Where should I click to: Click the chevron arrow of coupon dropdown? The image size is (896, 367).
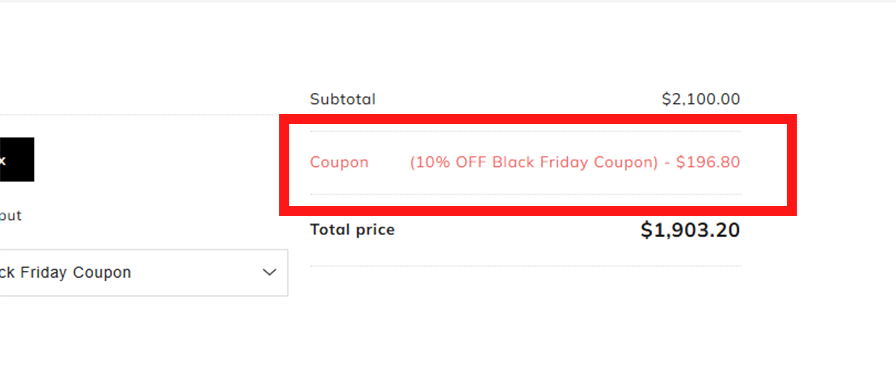[269, 273]
